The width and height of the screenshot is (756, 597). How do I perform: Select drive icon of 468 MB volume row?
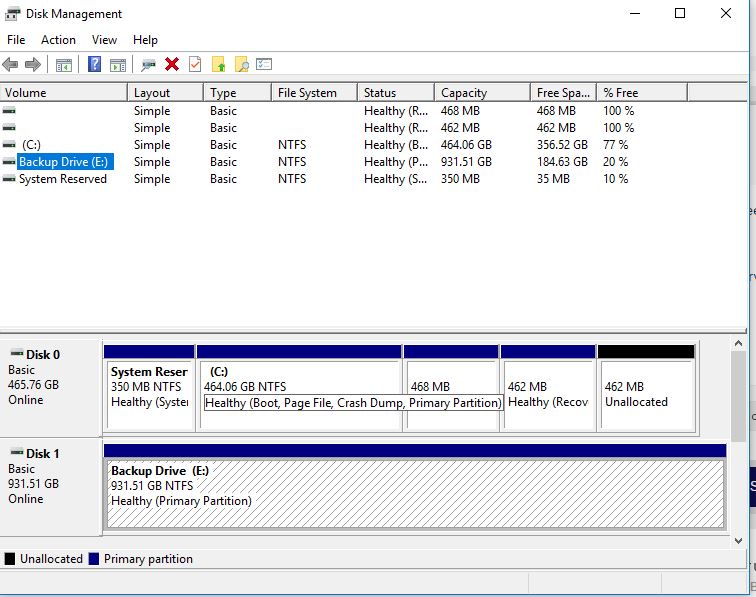[x=9, y=111]
